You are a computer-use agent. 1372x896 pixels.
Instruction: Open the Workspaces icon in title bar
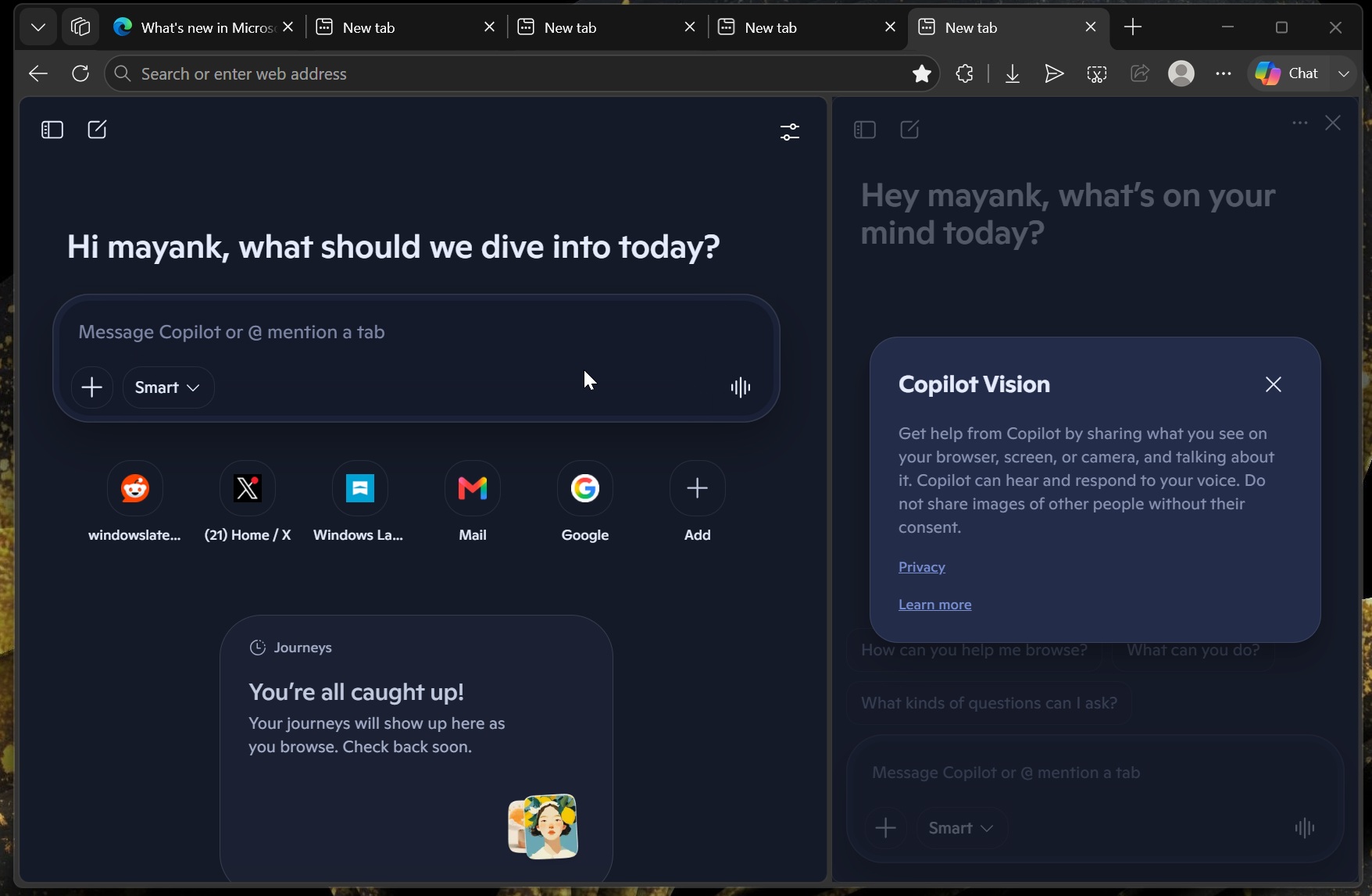(x=80, y=27)
